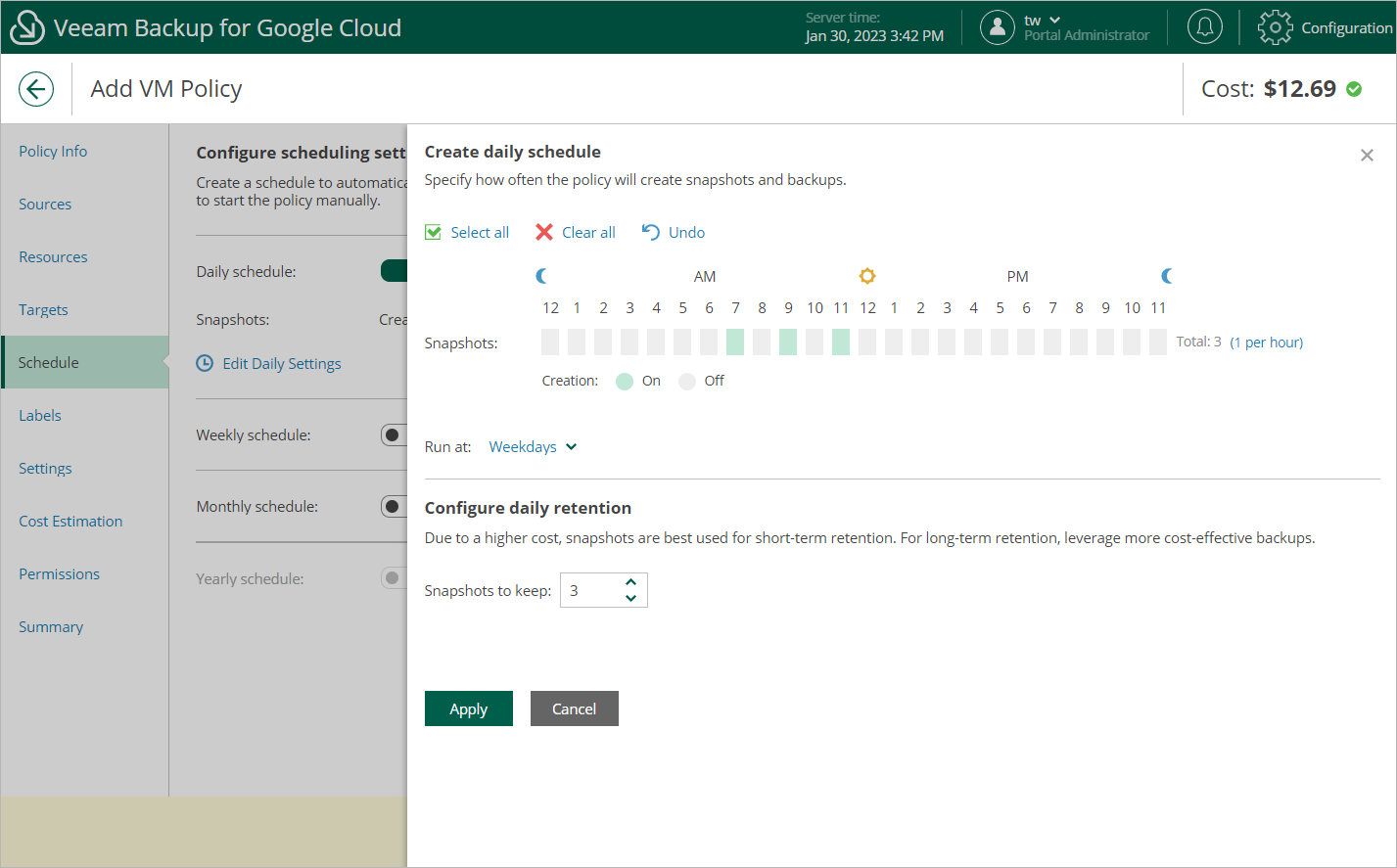
Task: Enable snapshot slot for 6 PM
Action: click(x=1026, y=342)
